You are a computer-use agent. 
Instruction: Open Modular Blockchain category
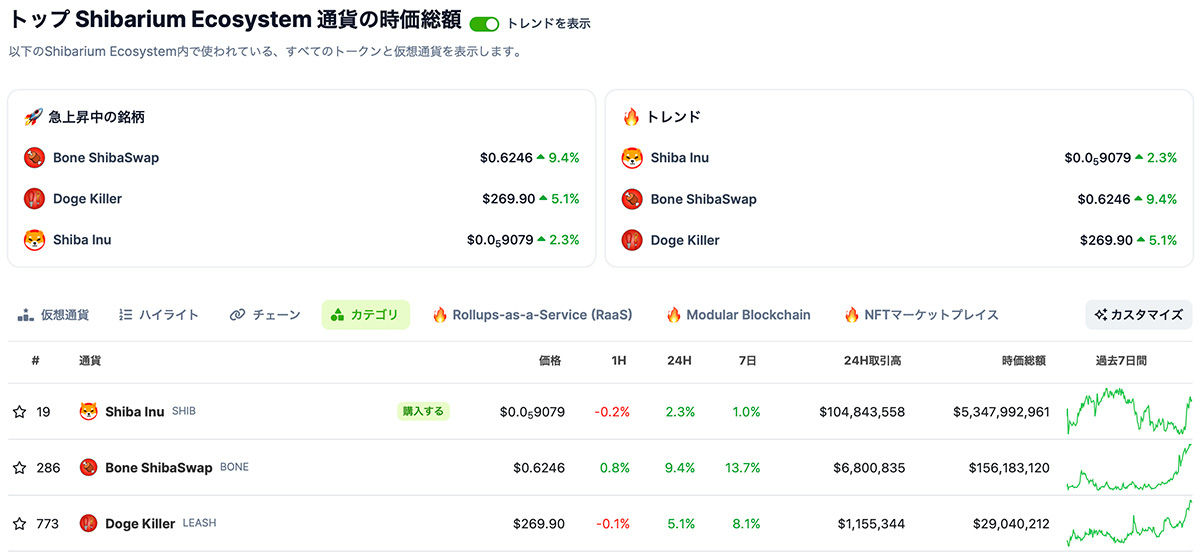(x=738, y=315)
